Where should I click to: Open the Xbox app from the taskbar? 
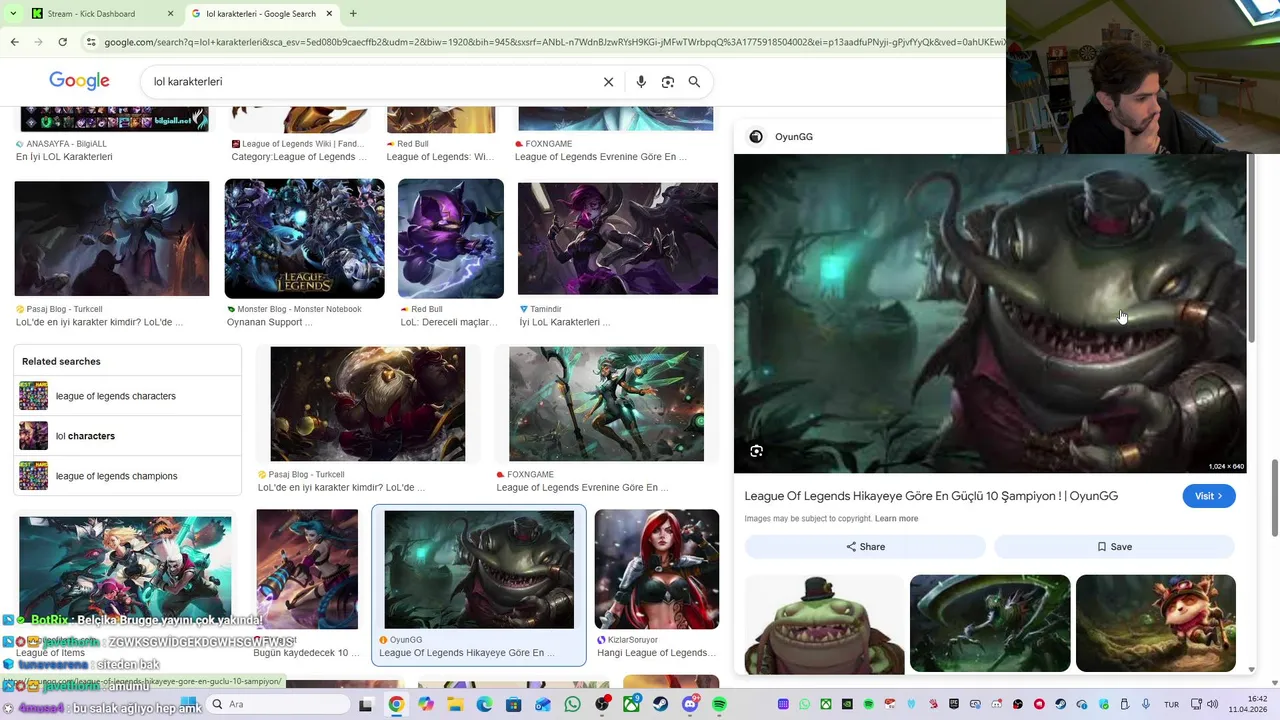coord(631,704)
